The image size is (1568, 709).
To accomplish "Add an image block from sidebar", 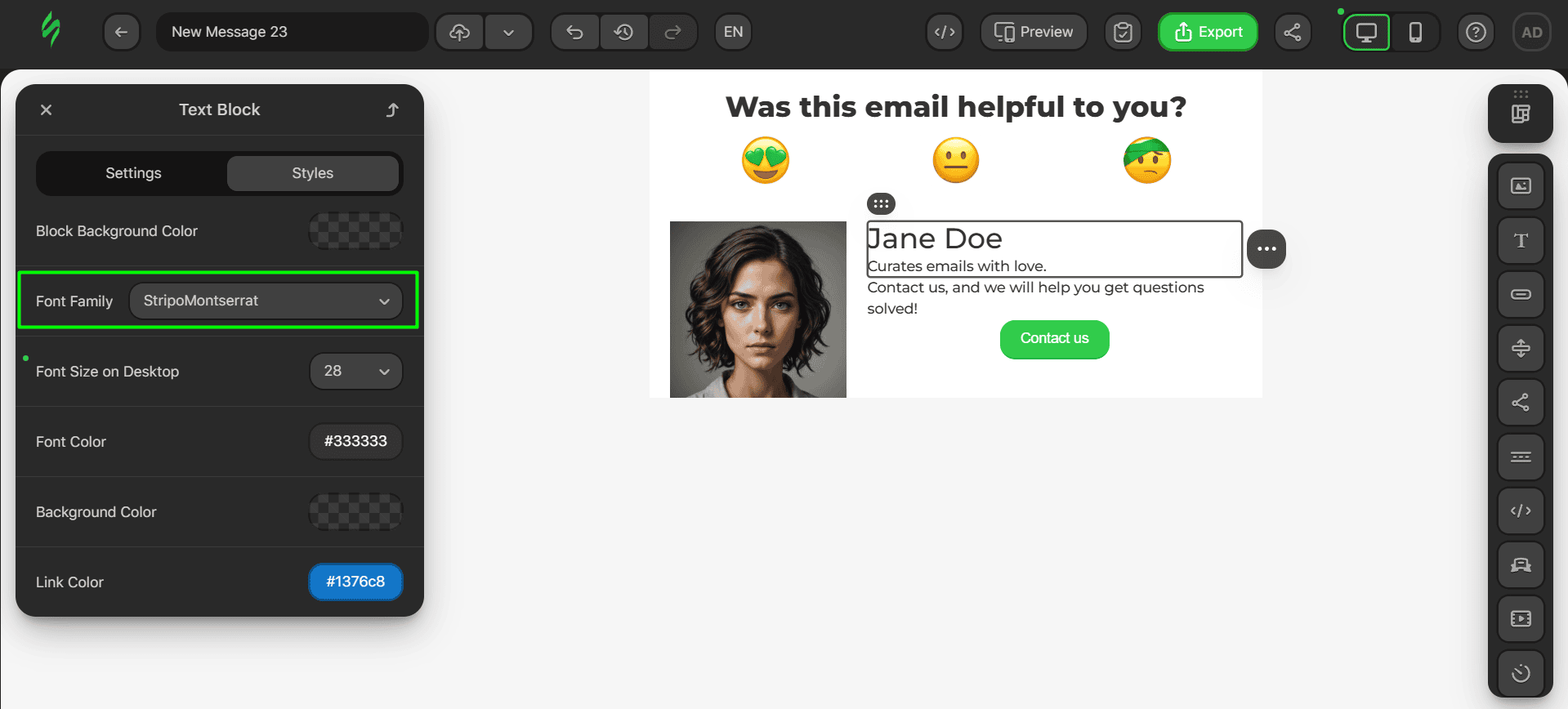I will coord(1521,186).
